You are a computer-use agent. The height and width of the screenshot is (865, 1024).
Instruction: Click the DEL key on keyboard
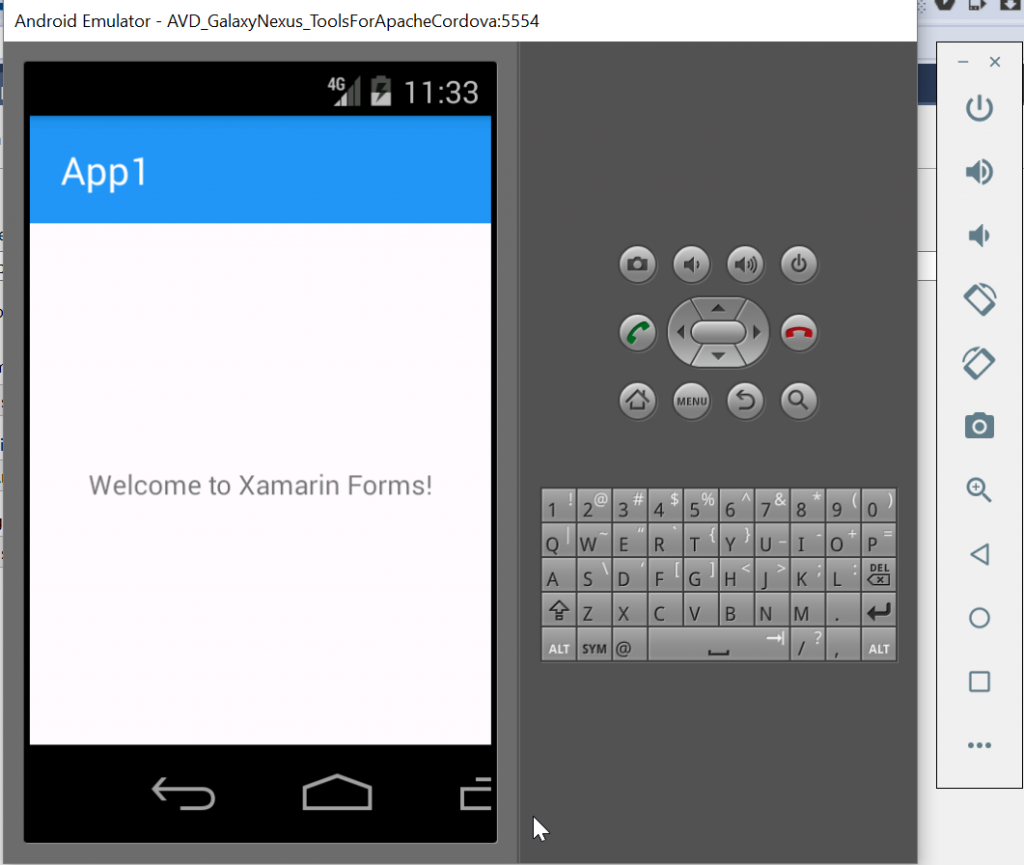click(x=878, y=575)
